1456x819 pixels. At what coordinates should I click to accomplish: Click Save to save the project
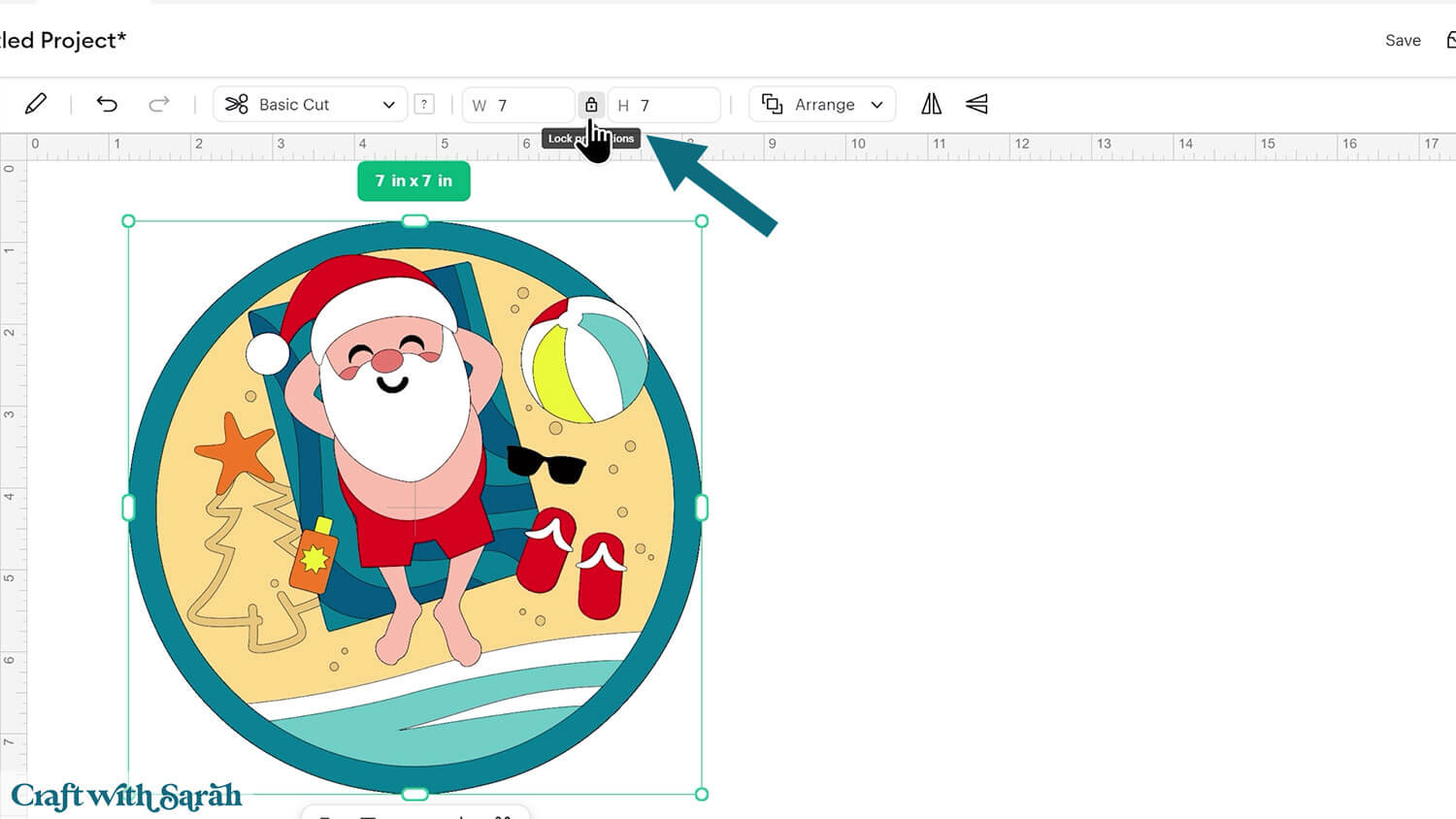pos(1402,40)
